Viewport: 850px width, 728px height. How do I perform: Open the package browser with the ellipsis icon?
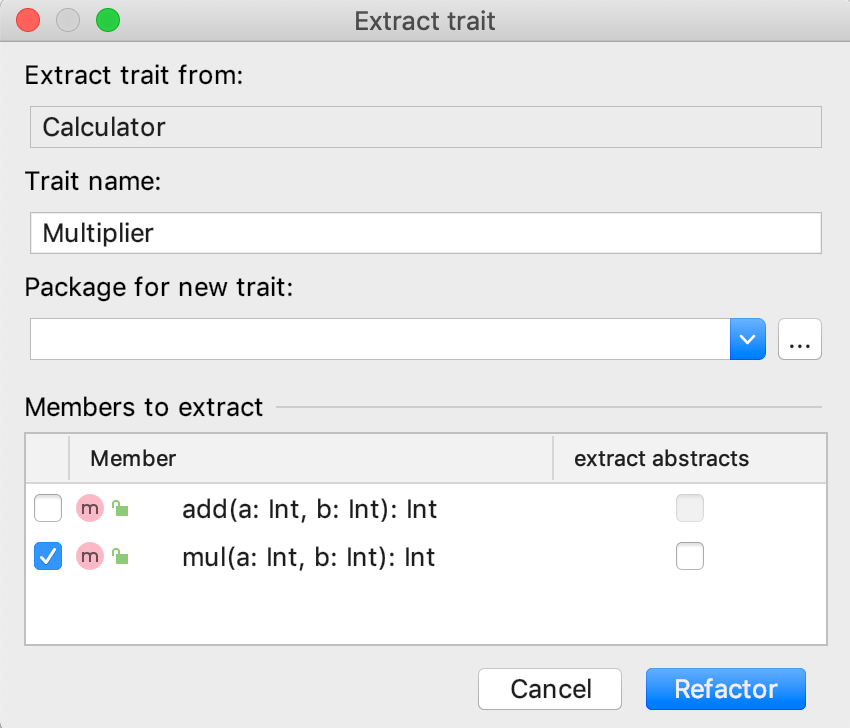pos(799,339)
